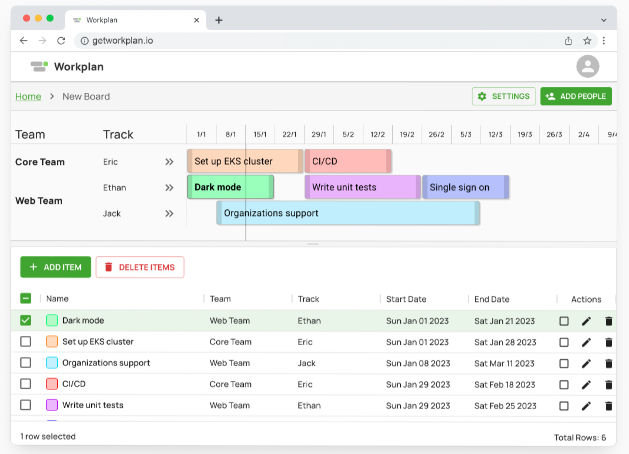
Task: Click the site info icon before URL
Action: pyautogui.click(x=84, y=41)
